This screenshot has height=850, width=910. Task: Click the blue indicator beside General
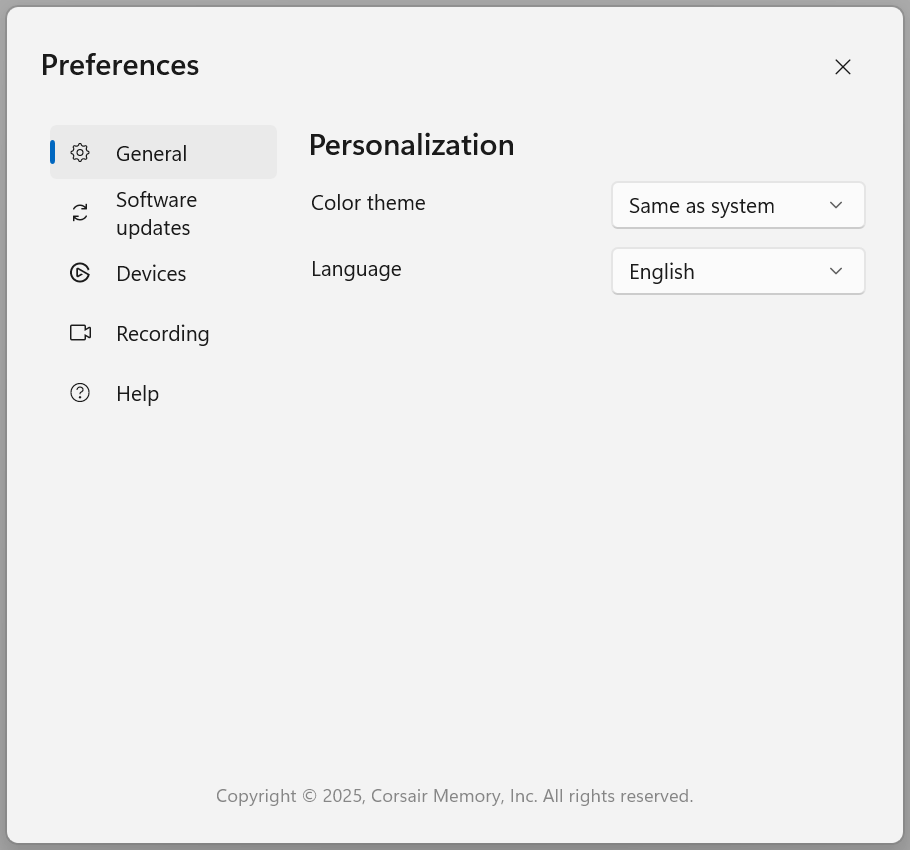(52, 152)
